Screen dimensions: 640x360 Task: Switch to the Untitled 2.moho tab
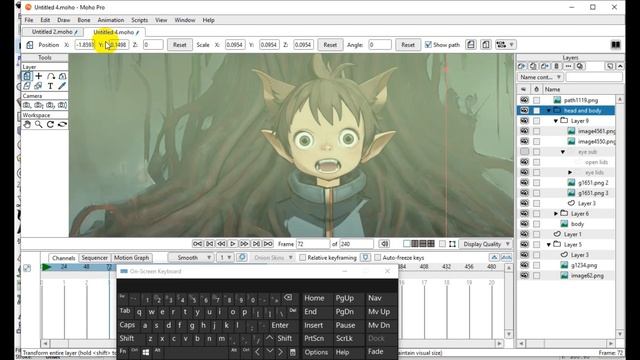(x=52, y=31)
